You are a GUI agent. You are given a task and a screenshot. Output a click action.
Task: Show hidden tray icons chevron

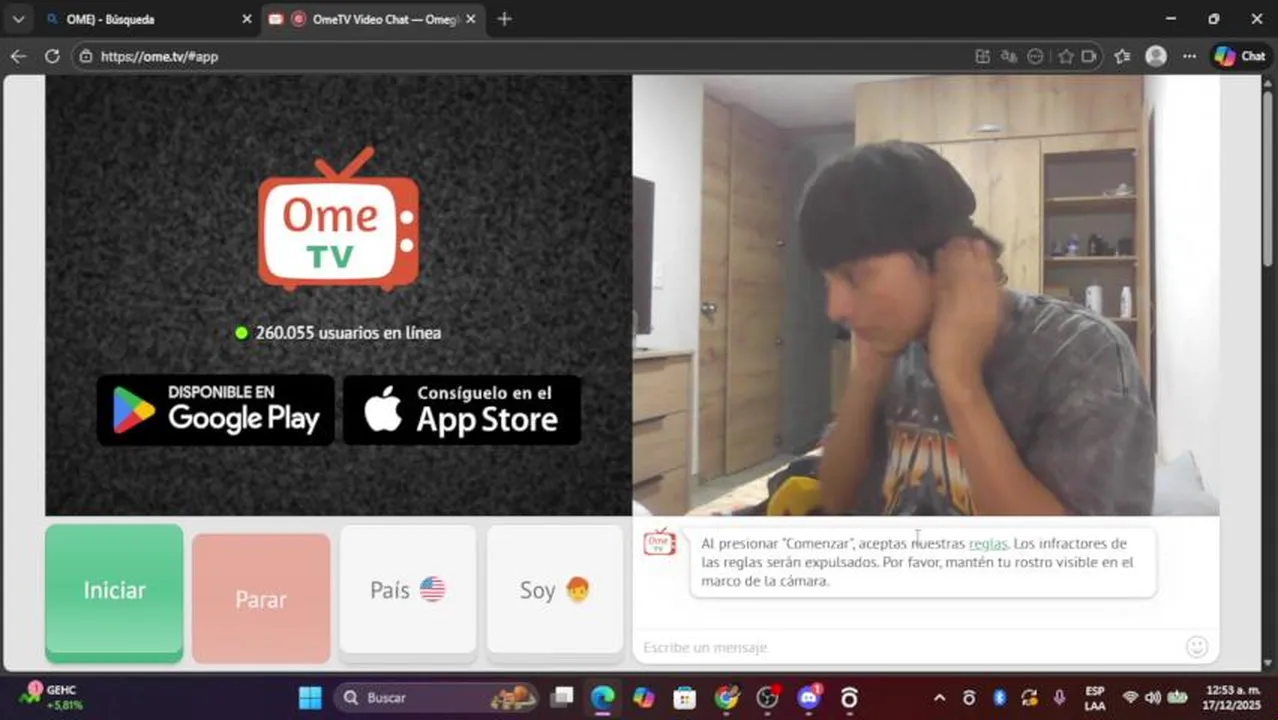point(939,697)
